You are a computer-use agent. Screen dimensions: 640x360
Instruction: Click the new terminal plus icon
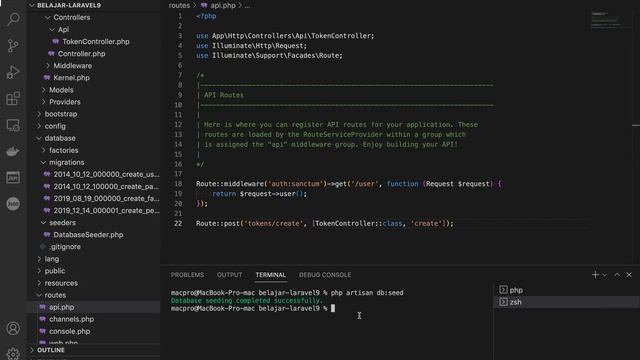click(595, 275)
